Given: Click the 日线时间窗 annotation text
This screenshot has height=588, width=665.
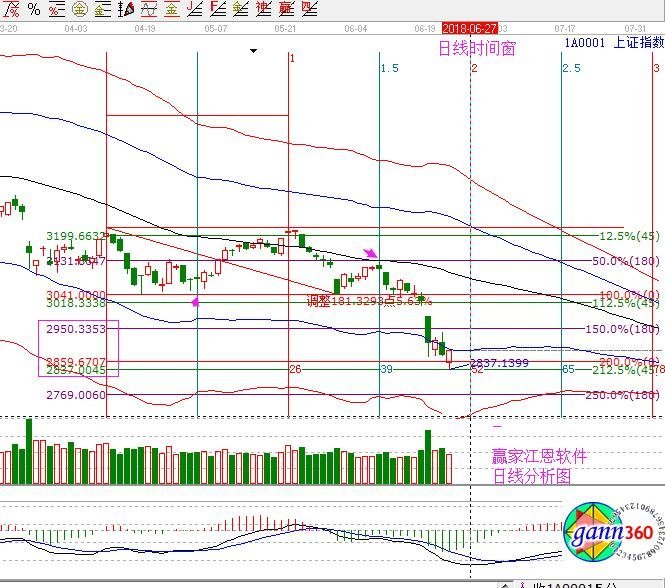Looking at the screenshot, I should coord(477,48).
